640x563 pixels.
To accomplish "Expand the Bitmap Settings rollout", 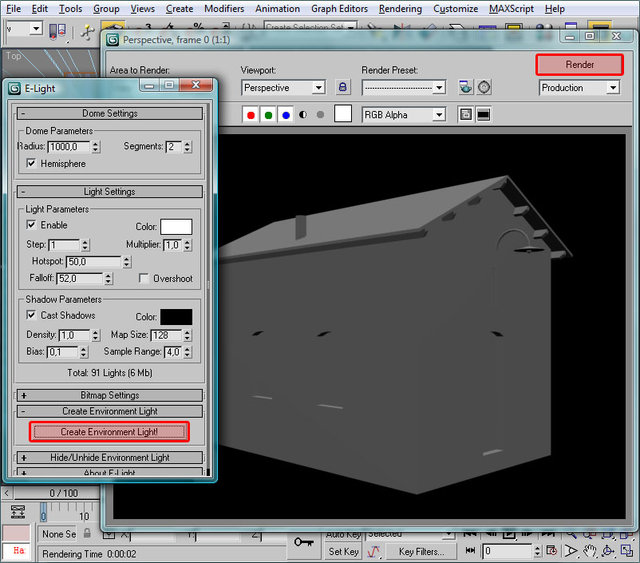I will tap(110, 395).
